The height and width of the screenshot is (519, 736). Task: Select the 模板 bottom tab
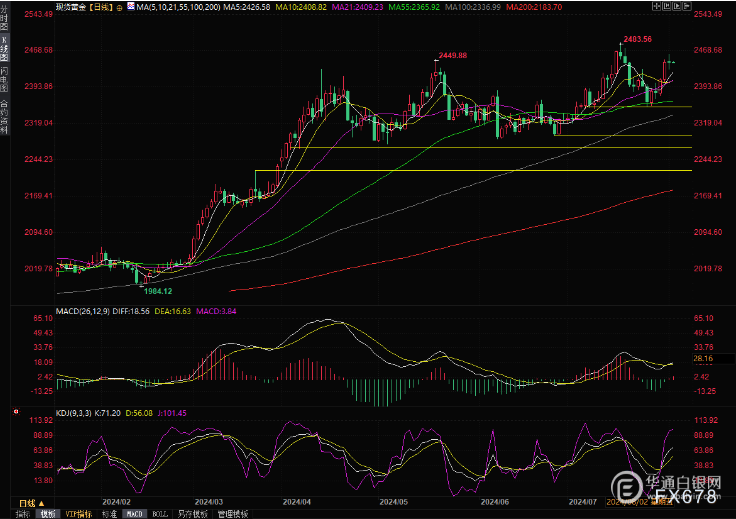pos(47,513)
